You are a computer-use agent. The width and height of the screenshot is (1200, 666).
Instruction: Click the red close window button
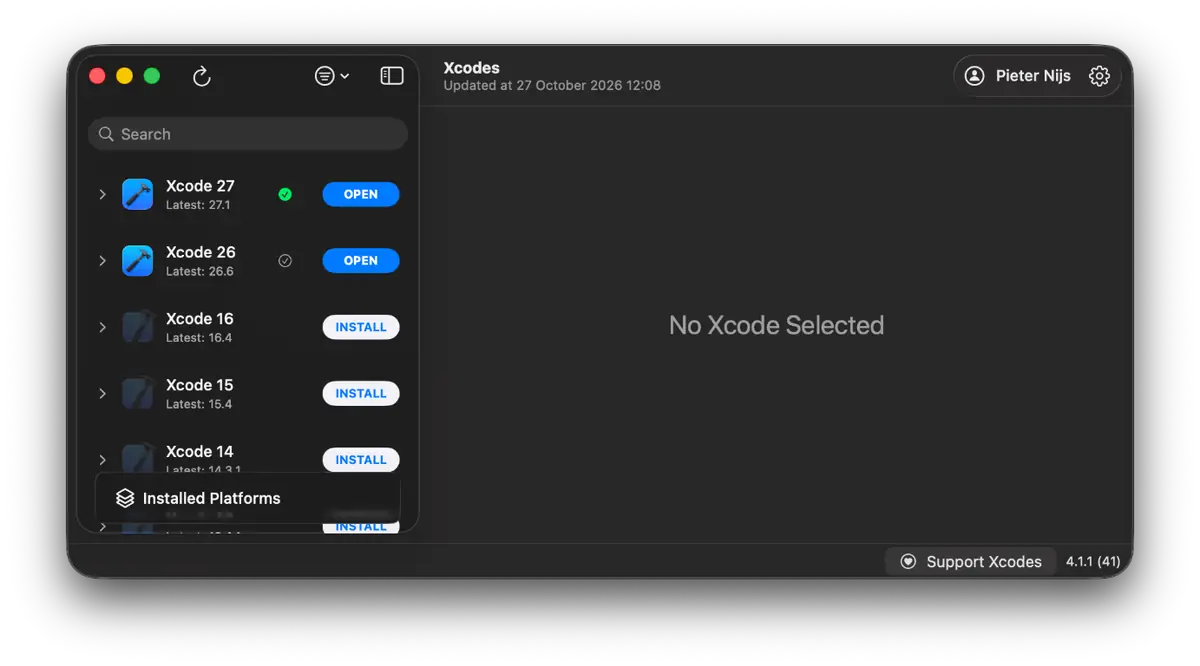(97, 76)
